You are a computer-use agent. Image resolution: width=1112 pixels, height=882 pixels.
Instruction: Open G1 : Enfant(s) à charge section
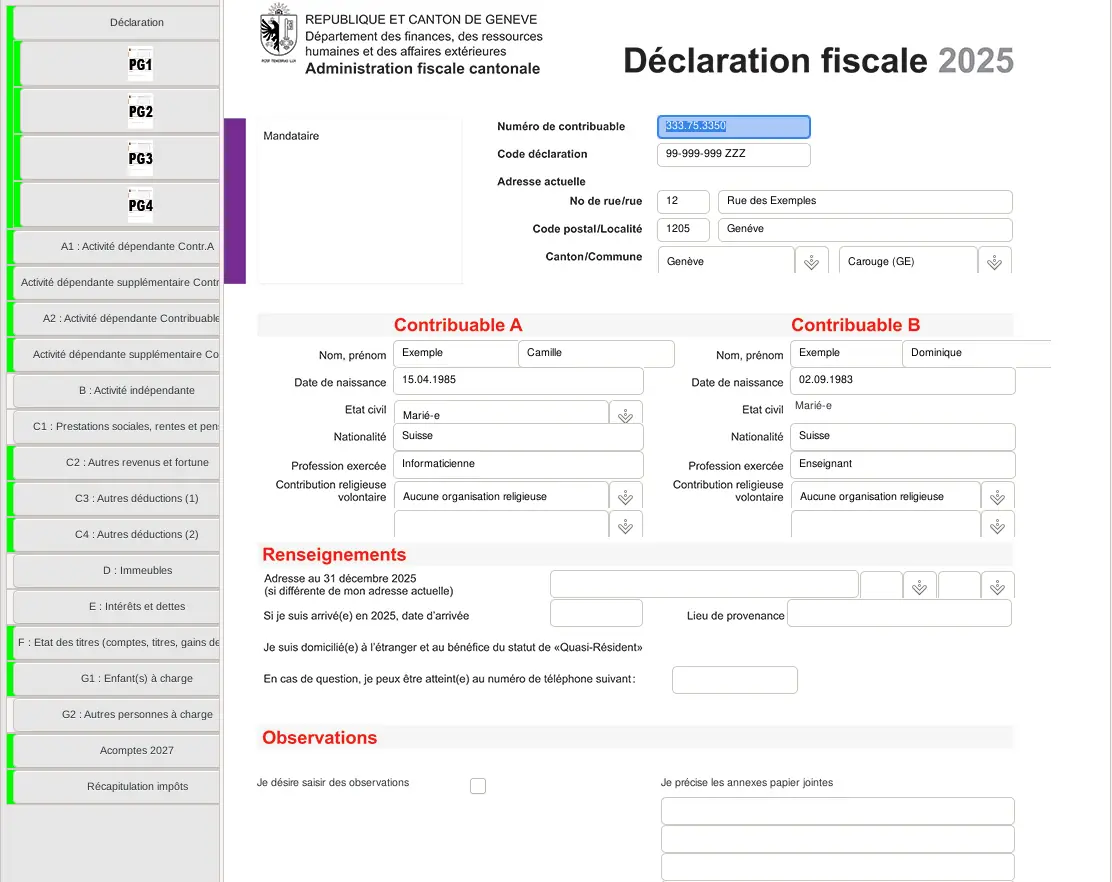117,678
